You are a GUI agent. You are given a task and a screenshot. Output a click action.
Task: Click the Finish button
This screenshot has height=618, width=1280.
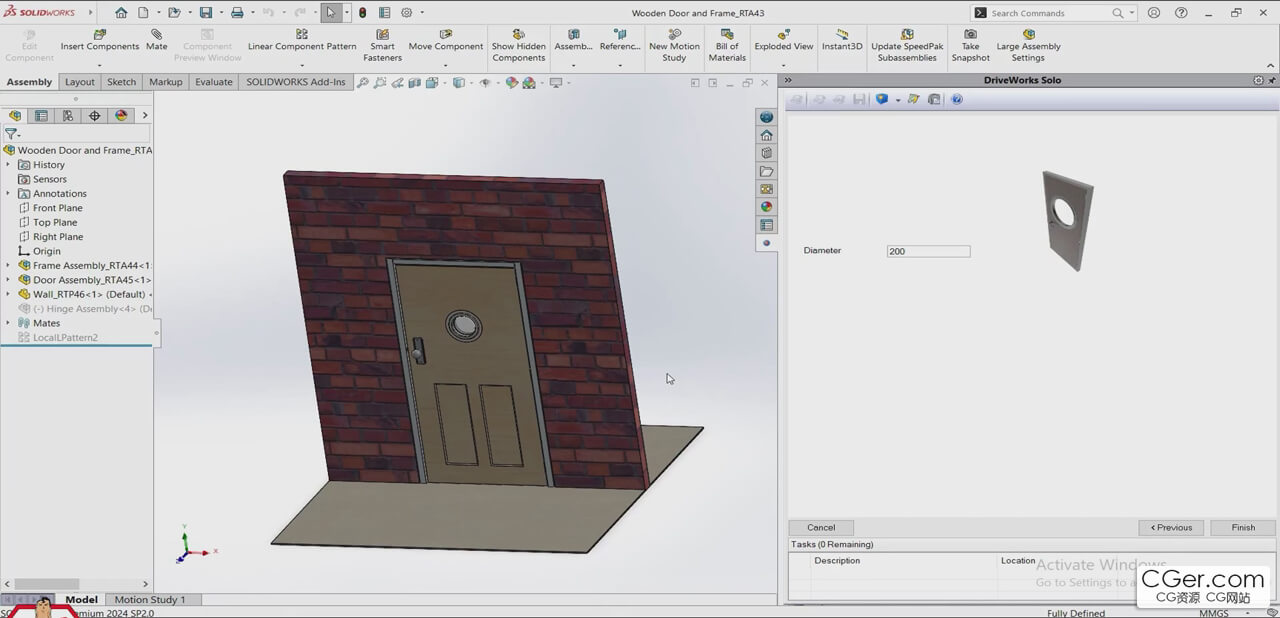1243,527
